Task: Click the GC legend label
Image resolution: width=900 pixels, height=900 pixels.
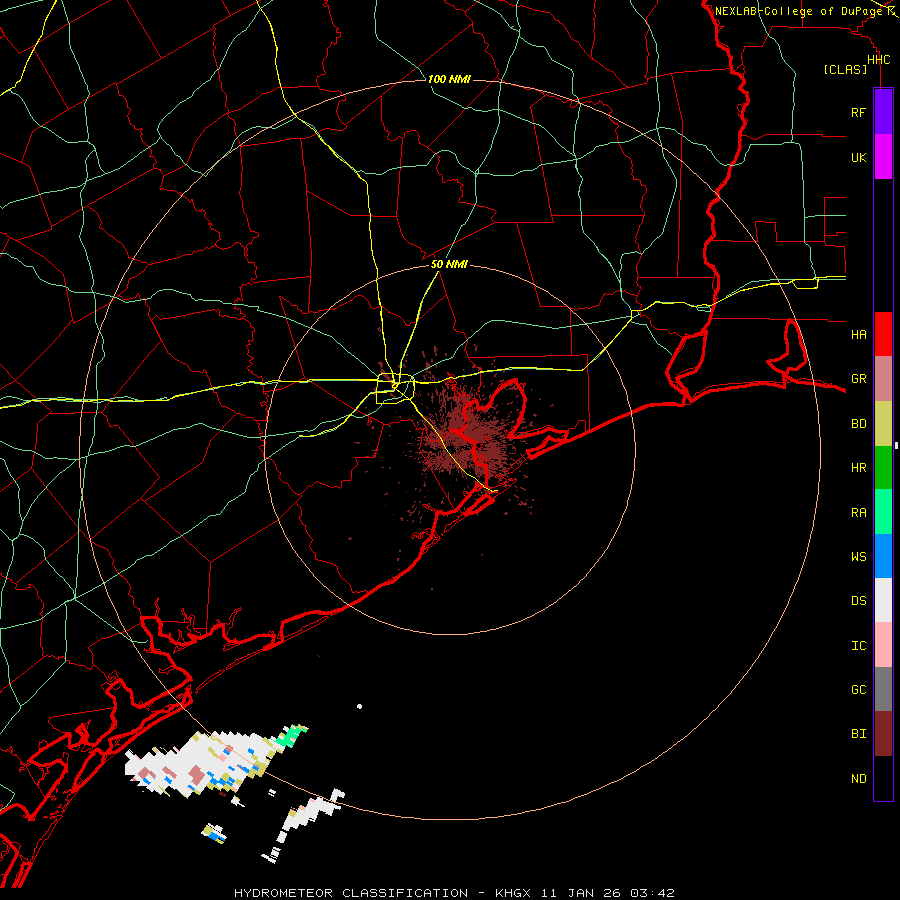Action: click(858, 690)
